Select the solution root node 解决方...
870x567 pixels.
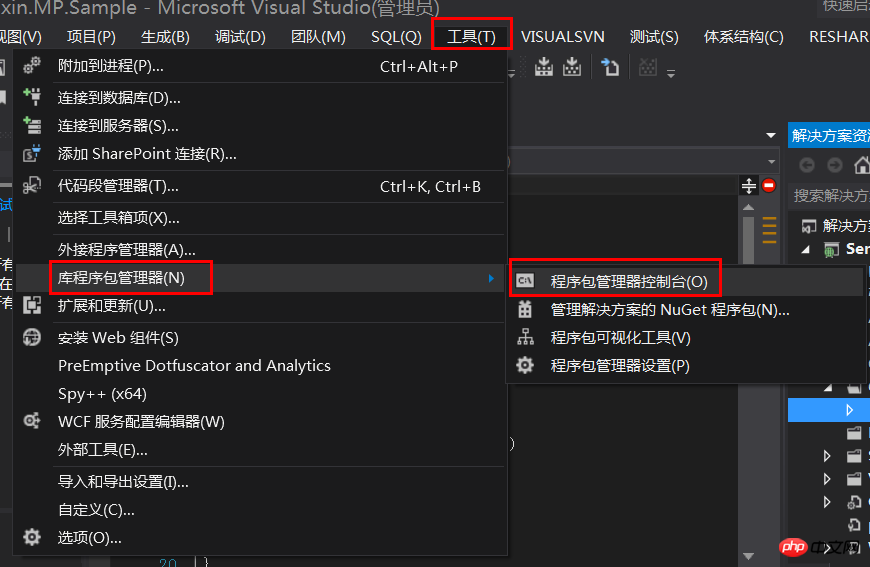tap(846, 225)
